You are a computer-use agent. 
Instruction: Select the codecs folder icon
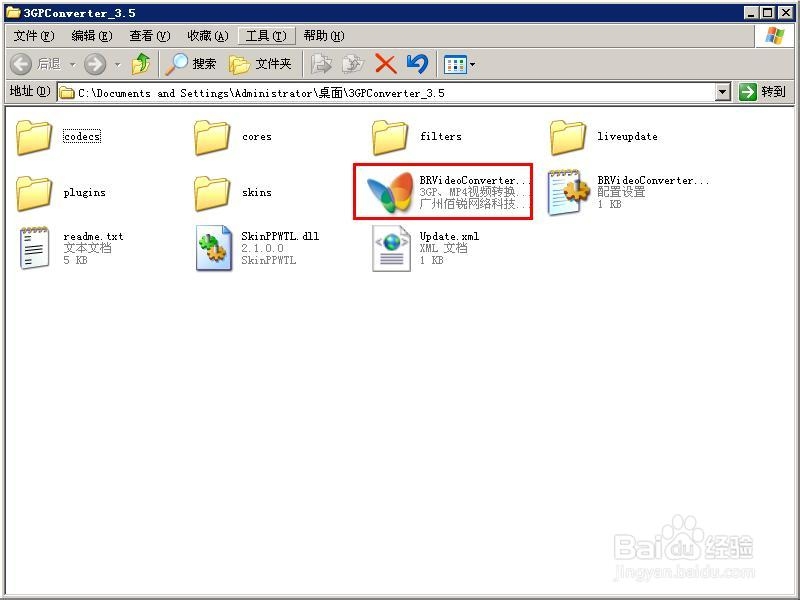pyautogui.click(x=34, y=137)
